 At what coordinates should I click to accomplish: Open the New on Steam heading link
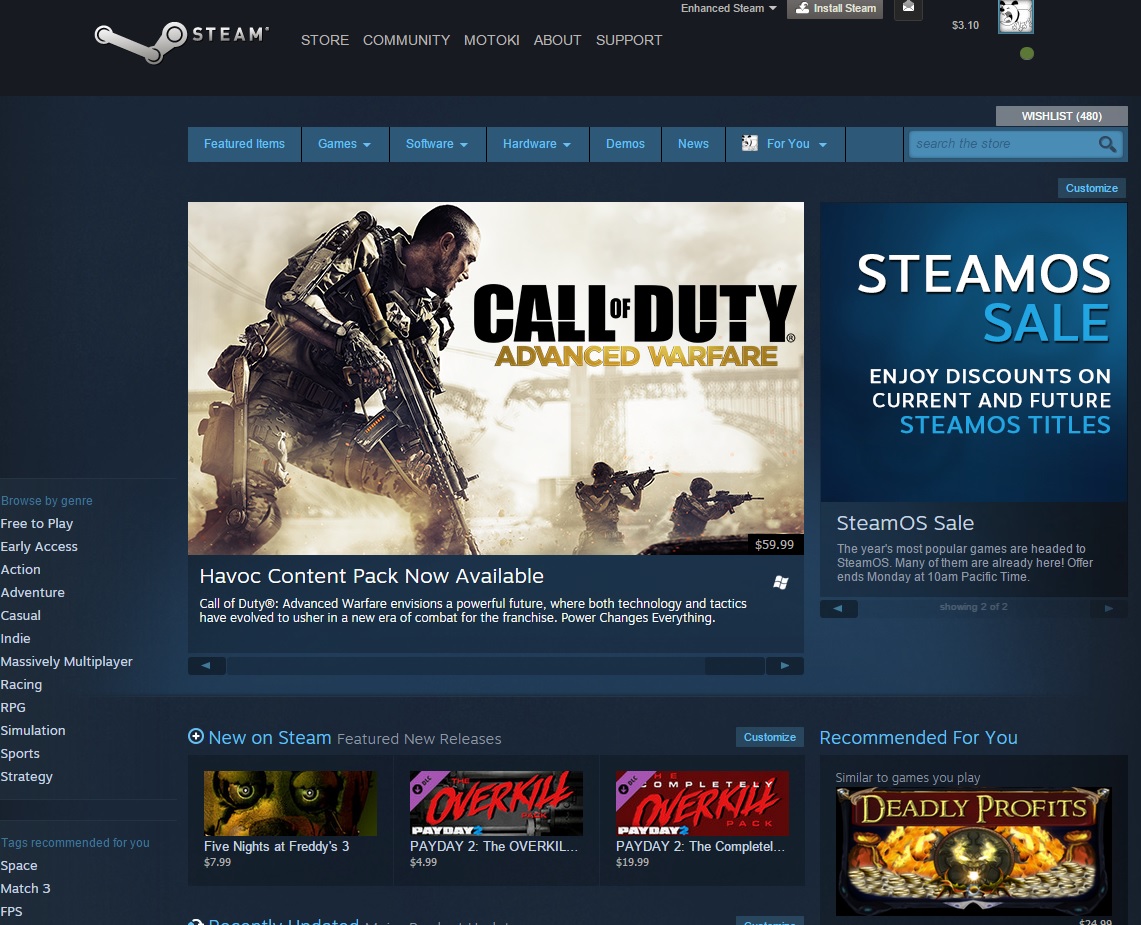[270, 737]
